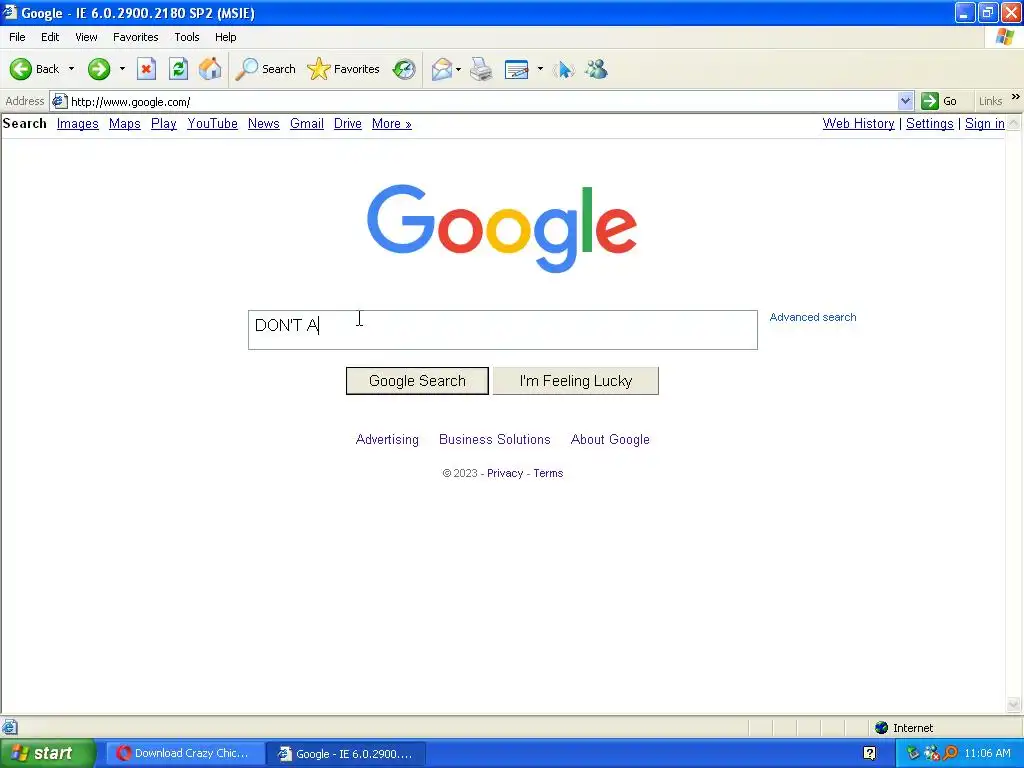Open the Help menu
The image size is (1024, 768).
[x=226, y=37]
